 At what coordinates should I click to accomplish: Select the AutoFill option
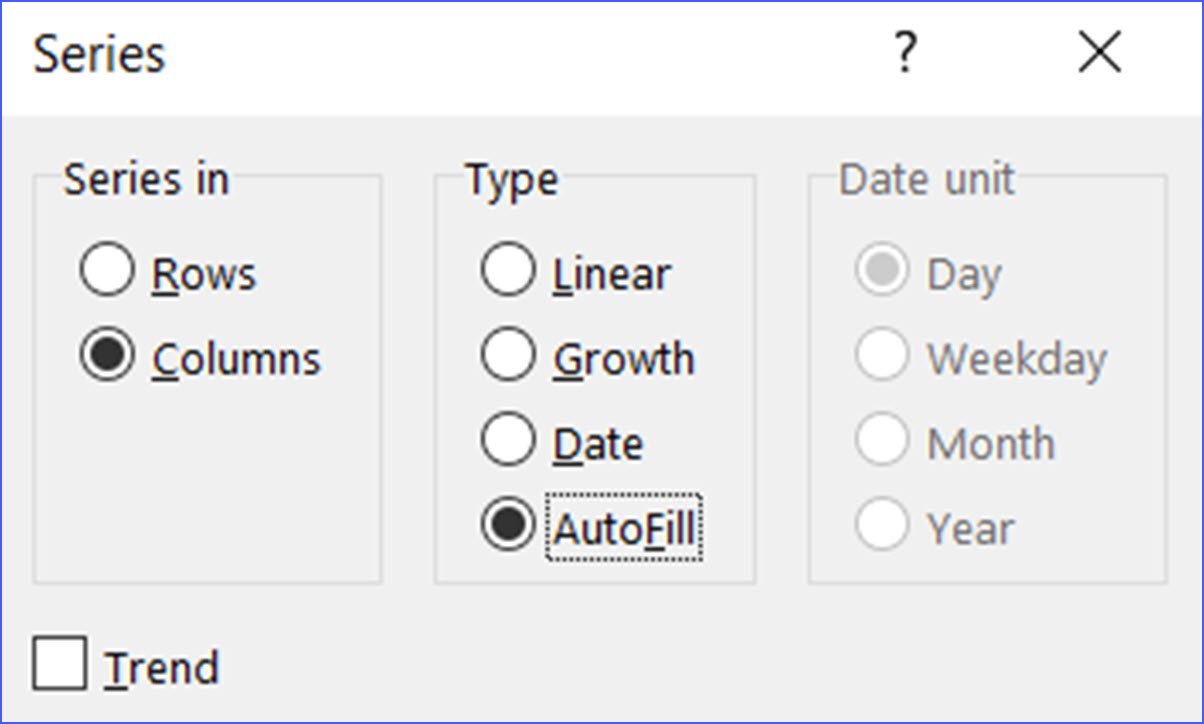point(509,522)
